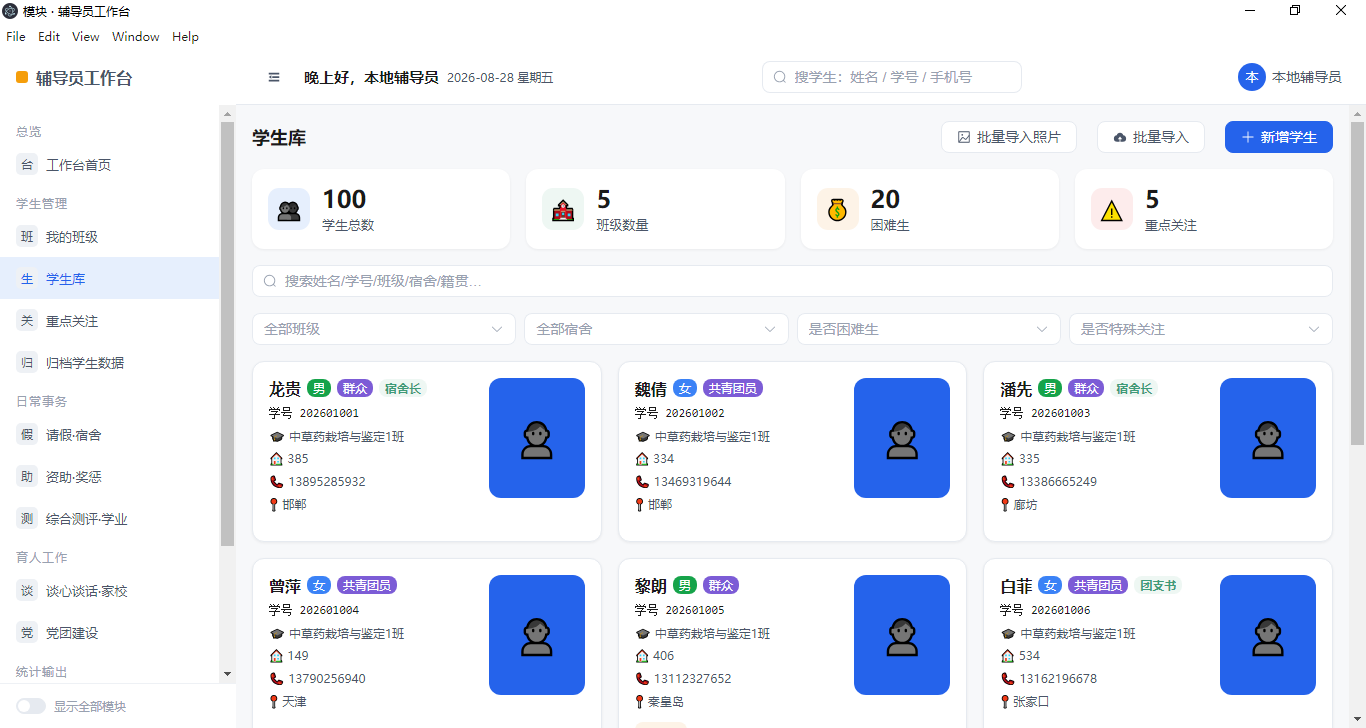Open the 全部班级 filter dropdown
1366x728 pixels.
point(384,329)
